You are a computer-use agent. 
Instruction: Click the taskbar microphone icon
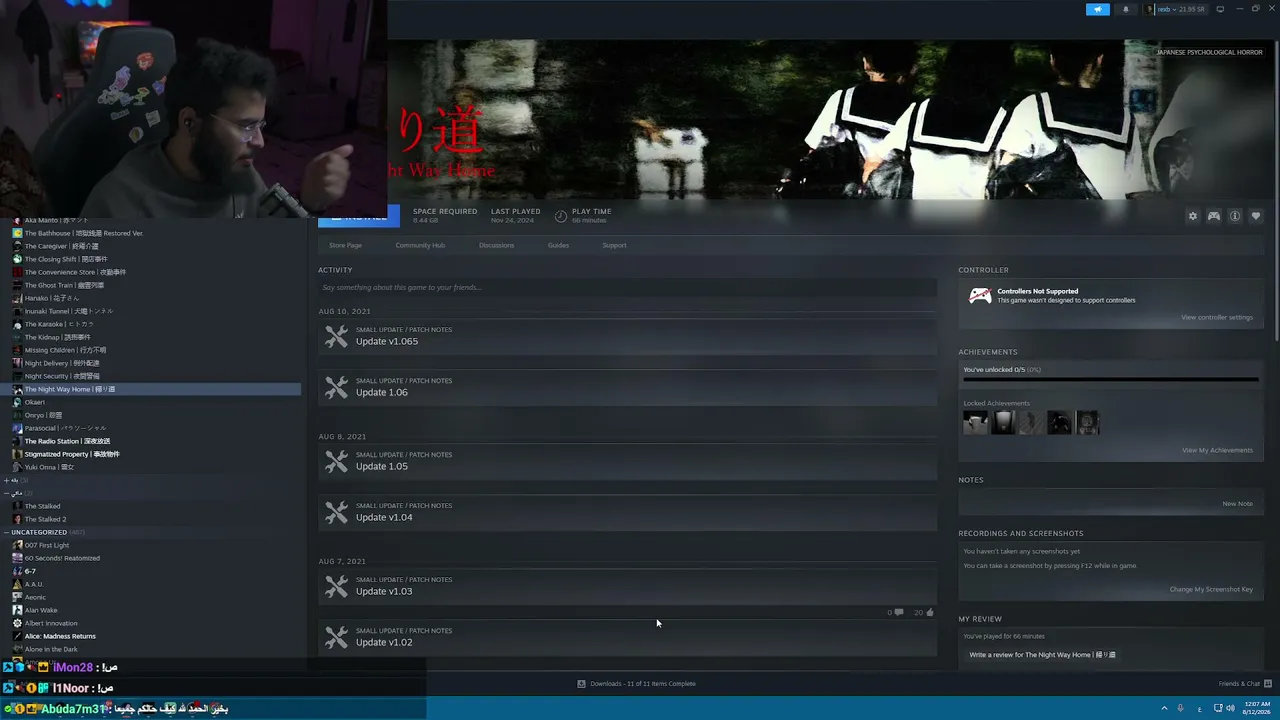click(1180, 708)
